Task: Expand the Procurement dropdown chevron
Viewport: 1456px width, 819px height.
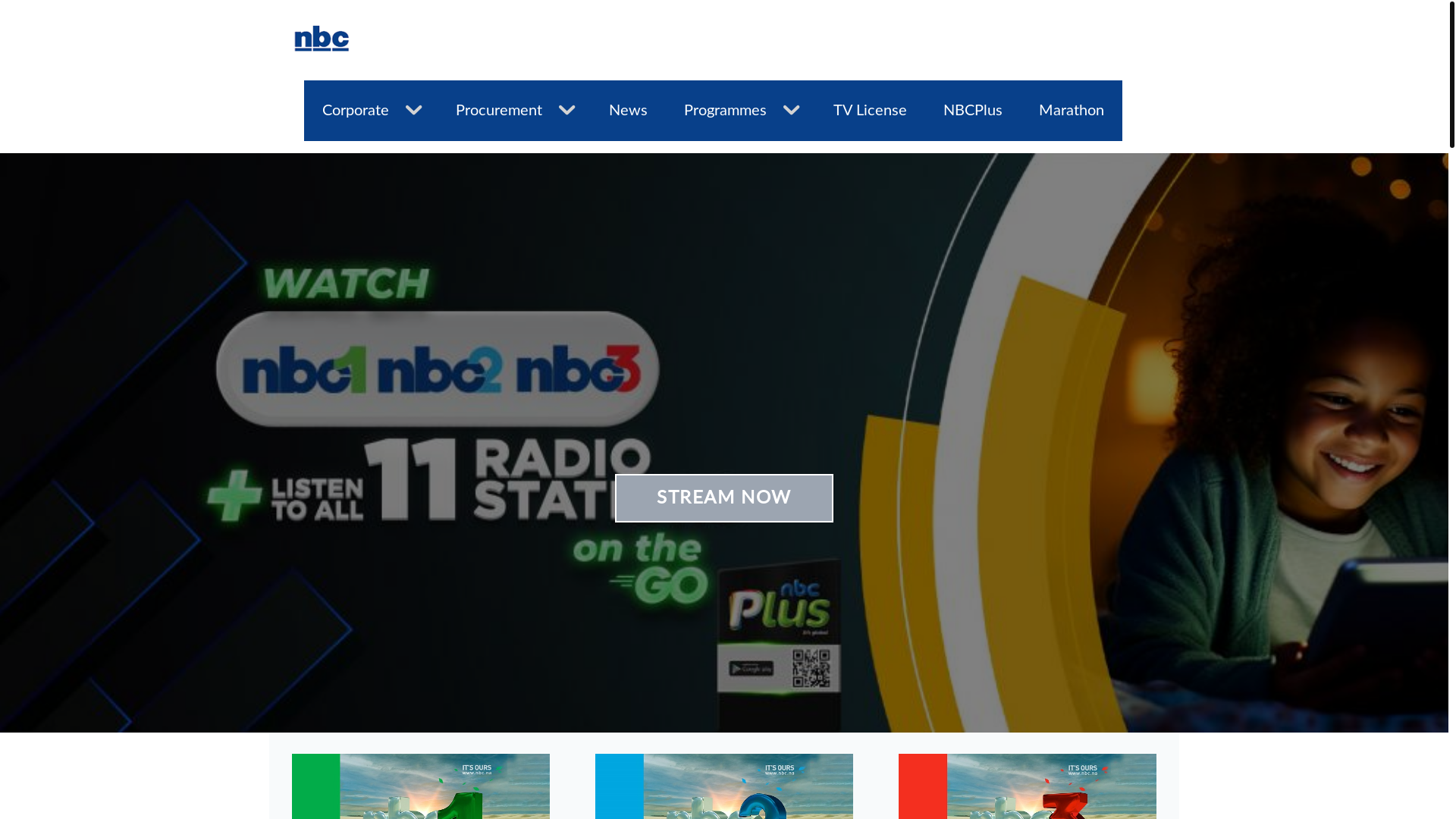Action: pos(566,111)
